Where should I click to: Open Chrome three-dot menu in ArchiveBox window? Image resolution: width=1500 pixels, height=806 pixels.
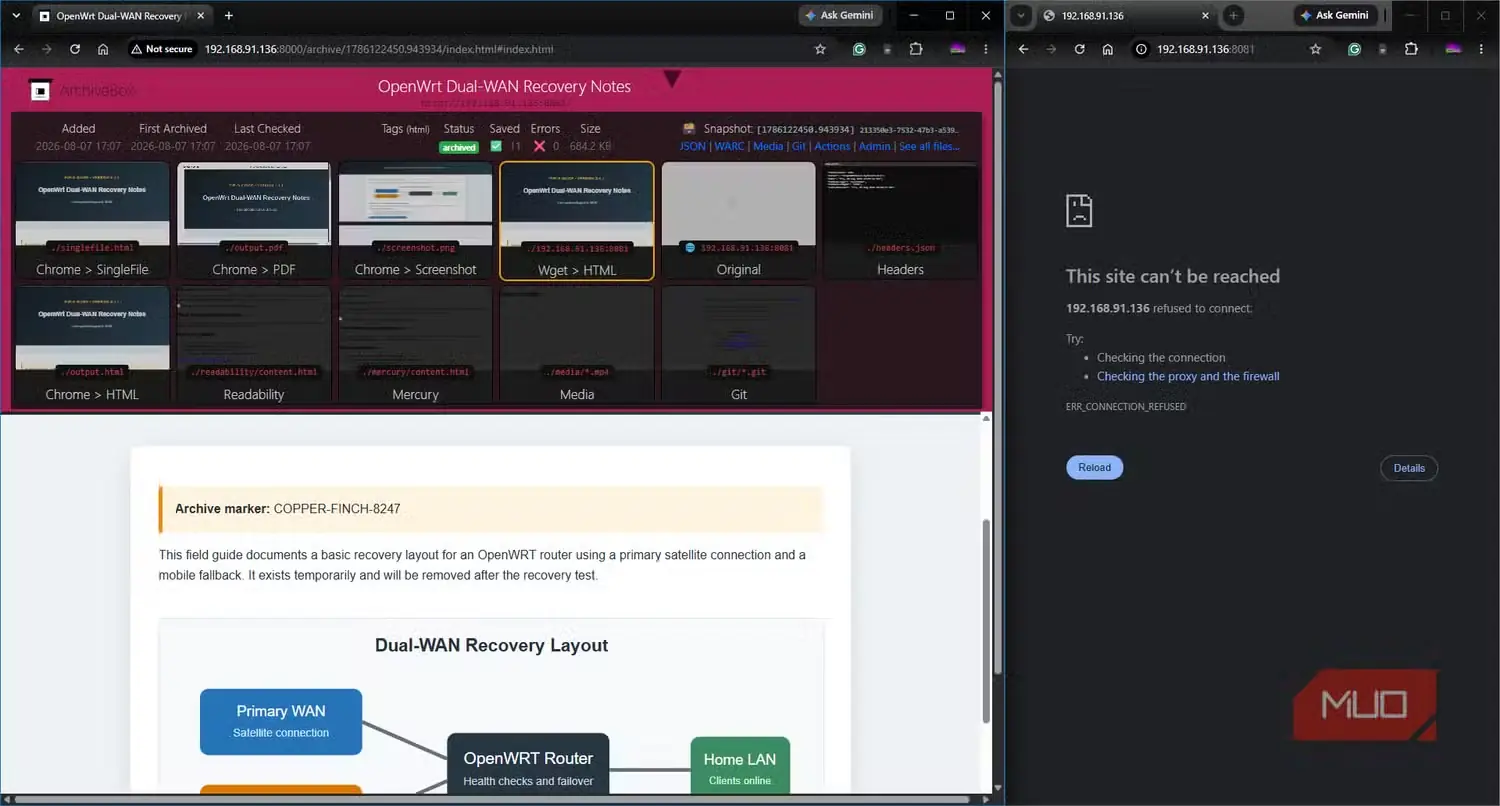[x=988, y=49]
